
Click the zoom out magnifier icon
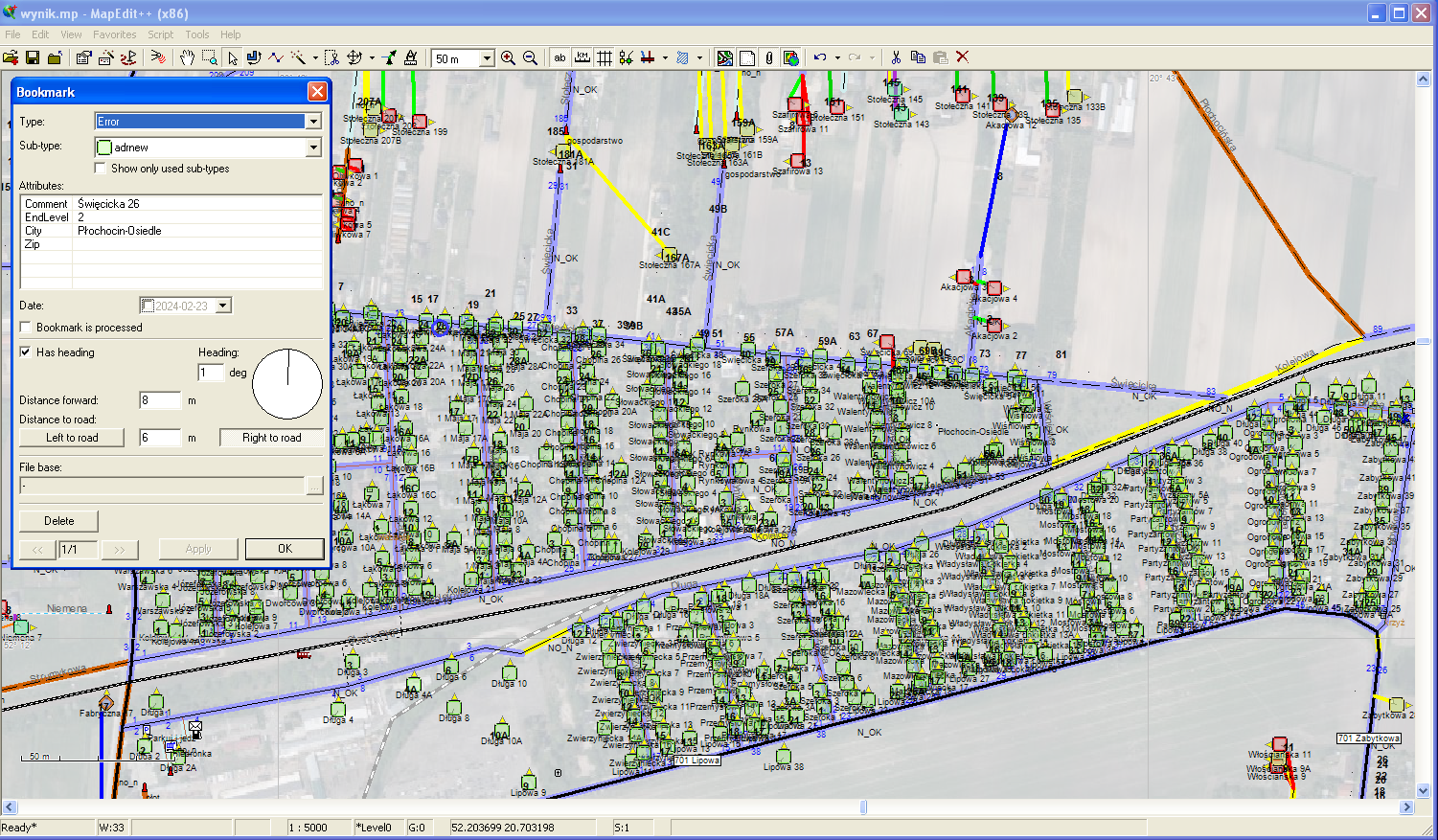pyautogui.click(x=530, y=58)
